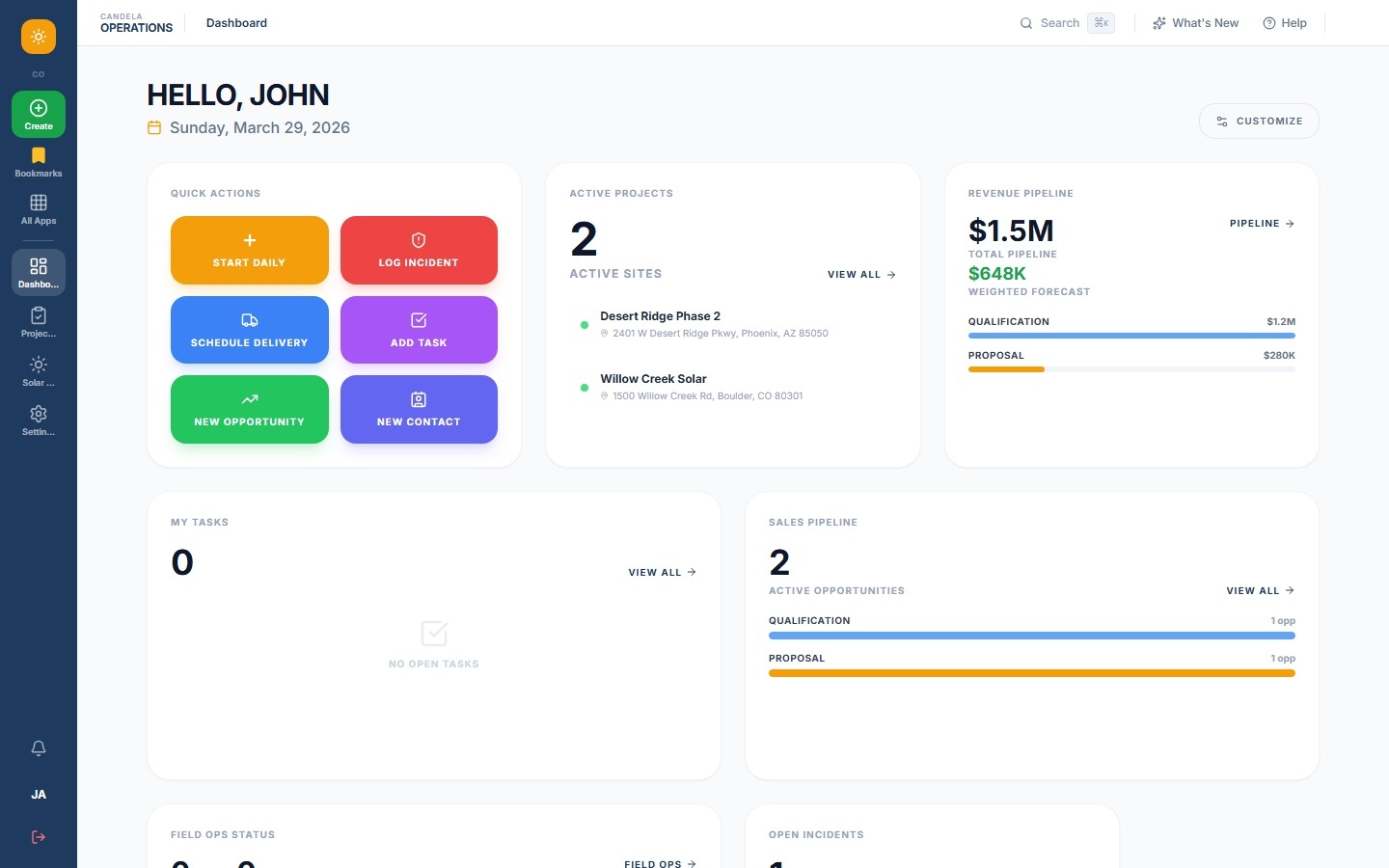Click the Open Incidents card heading
Screen dimensions: 1389x868
816,835
